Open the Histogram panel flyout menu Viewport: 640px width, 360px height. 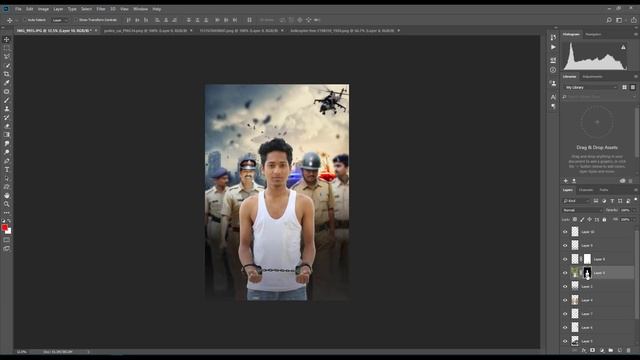[636, 35]
